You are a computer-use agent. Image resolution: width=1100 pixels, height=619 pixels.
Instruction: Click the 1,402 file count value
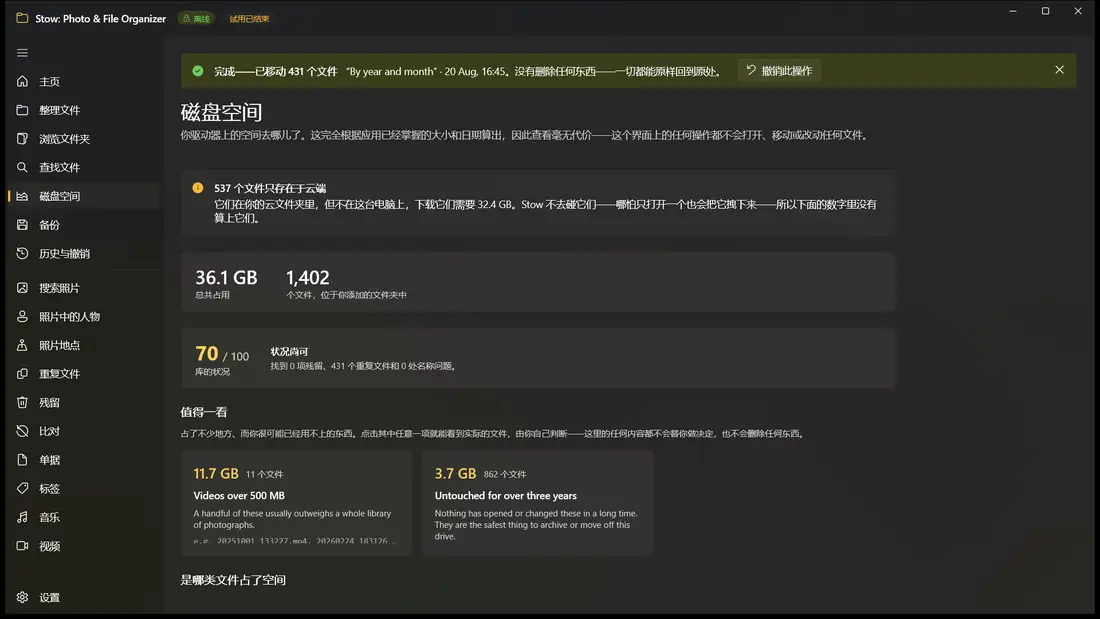tap(307, 278)
